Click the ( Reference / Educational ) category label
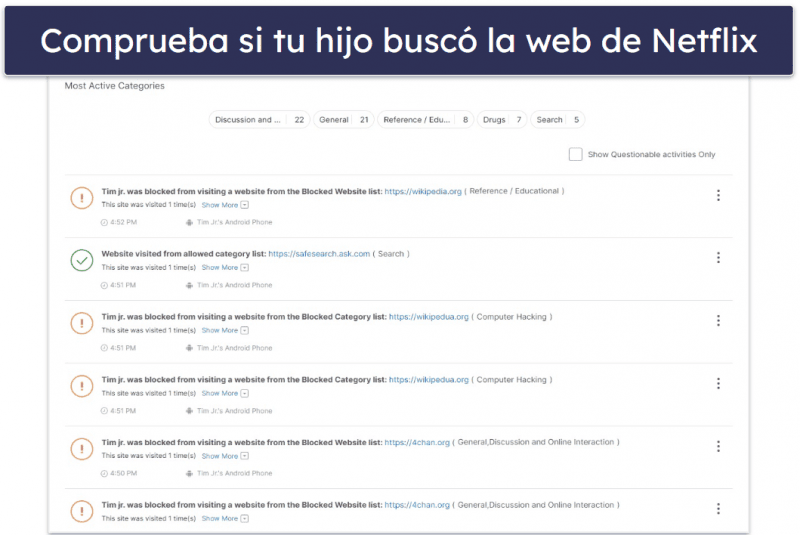 514,191
